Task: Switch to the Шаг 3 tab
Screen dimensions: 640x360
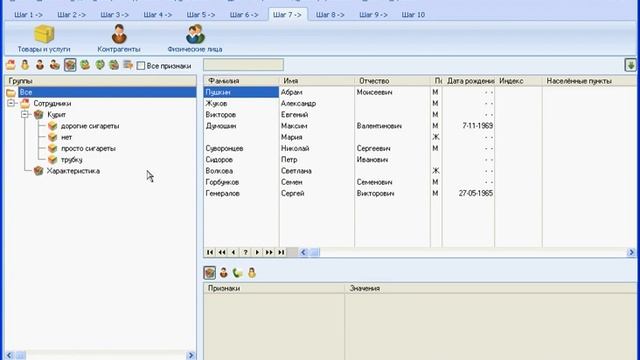Action: (x=114, y=15)
